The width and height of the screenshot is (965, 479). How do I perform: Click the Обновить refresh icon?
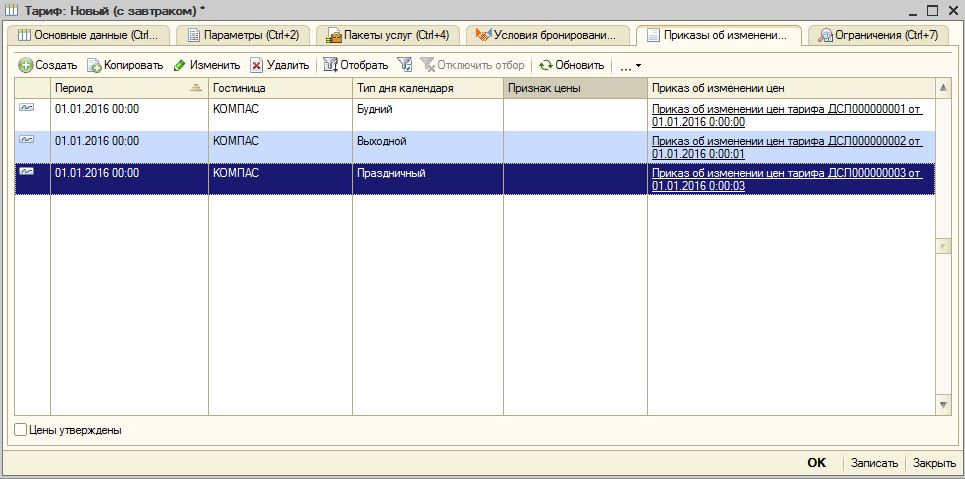[x=546, y=65]
